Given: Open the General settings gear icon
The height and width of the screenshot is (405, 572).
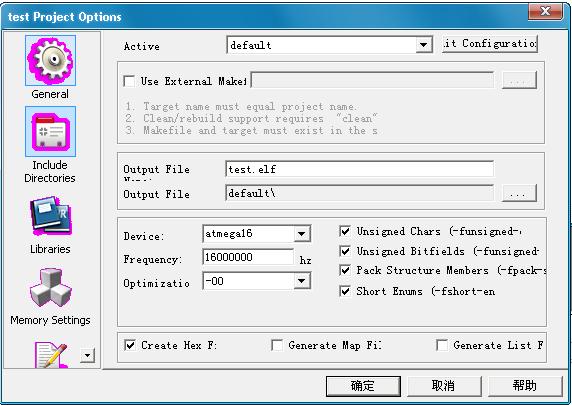Looking at the screenshot, I should coord(51,61).
